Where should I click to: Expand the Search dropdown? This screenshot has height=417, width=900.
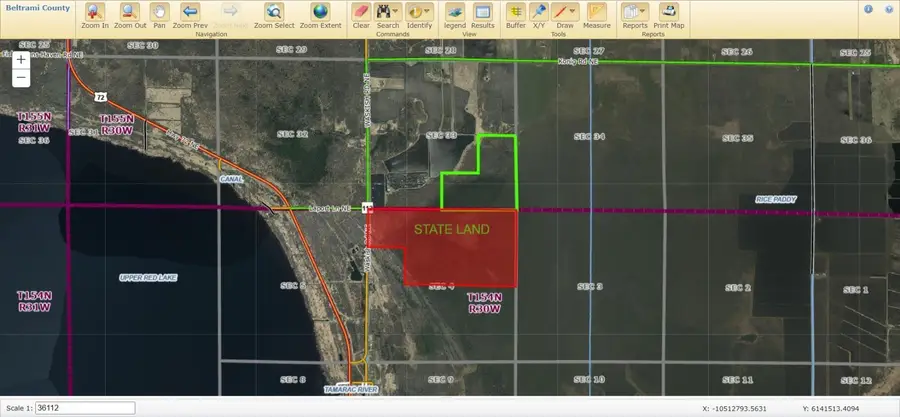(x=396, y=12)
